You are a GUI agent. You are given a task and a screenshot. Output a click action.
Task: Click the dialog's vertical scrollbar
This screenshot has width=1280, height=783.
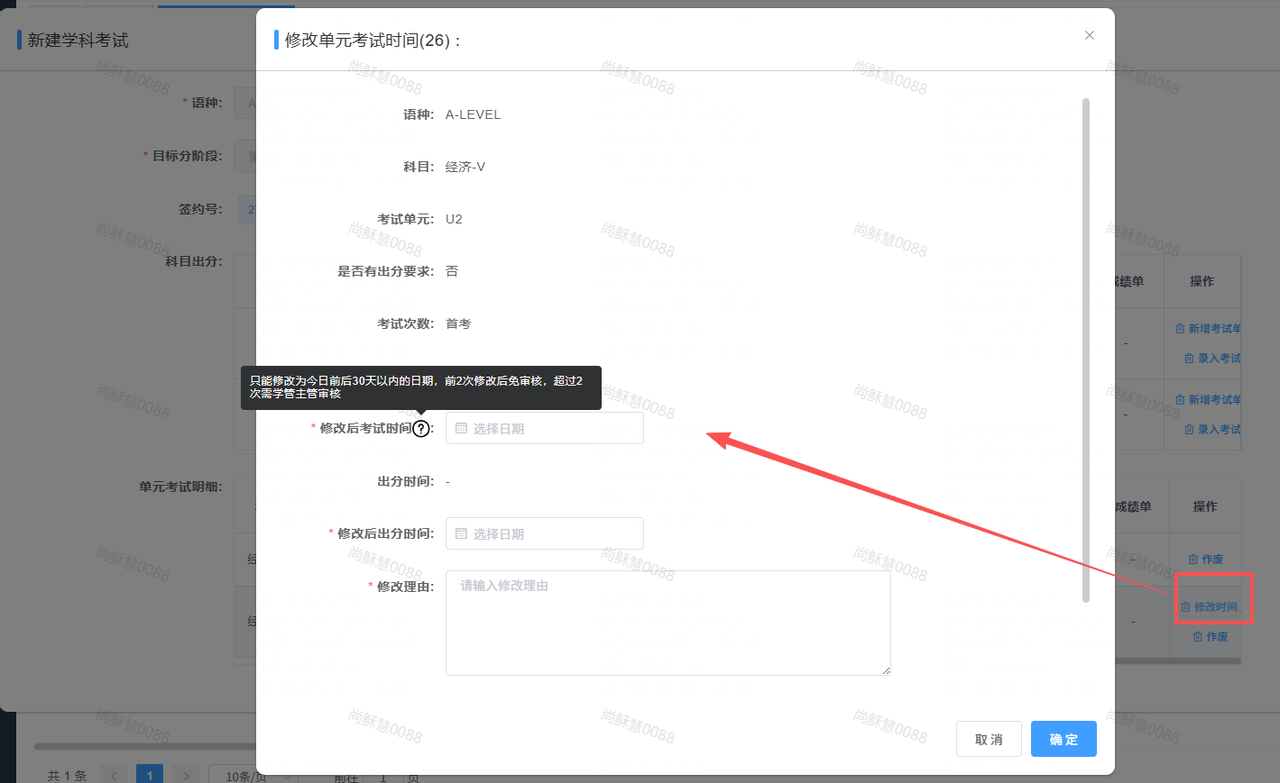pos(1086,350)
